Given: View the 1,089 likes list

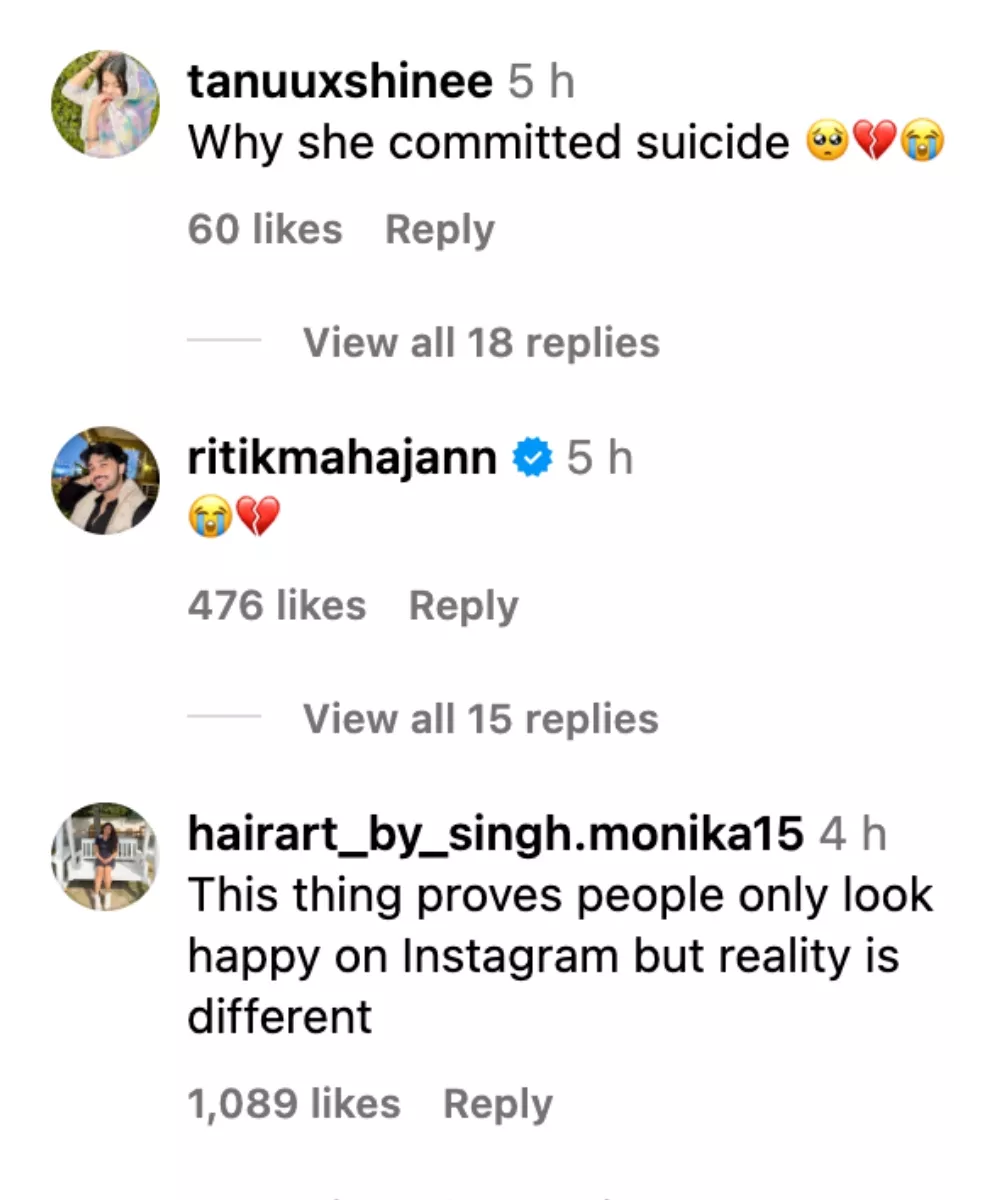Looking at the screenshot, I should [294, 1104].
